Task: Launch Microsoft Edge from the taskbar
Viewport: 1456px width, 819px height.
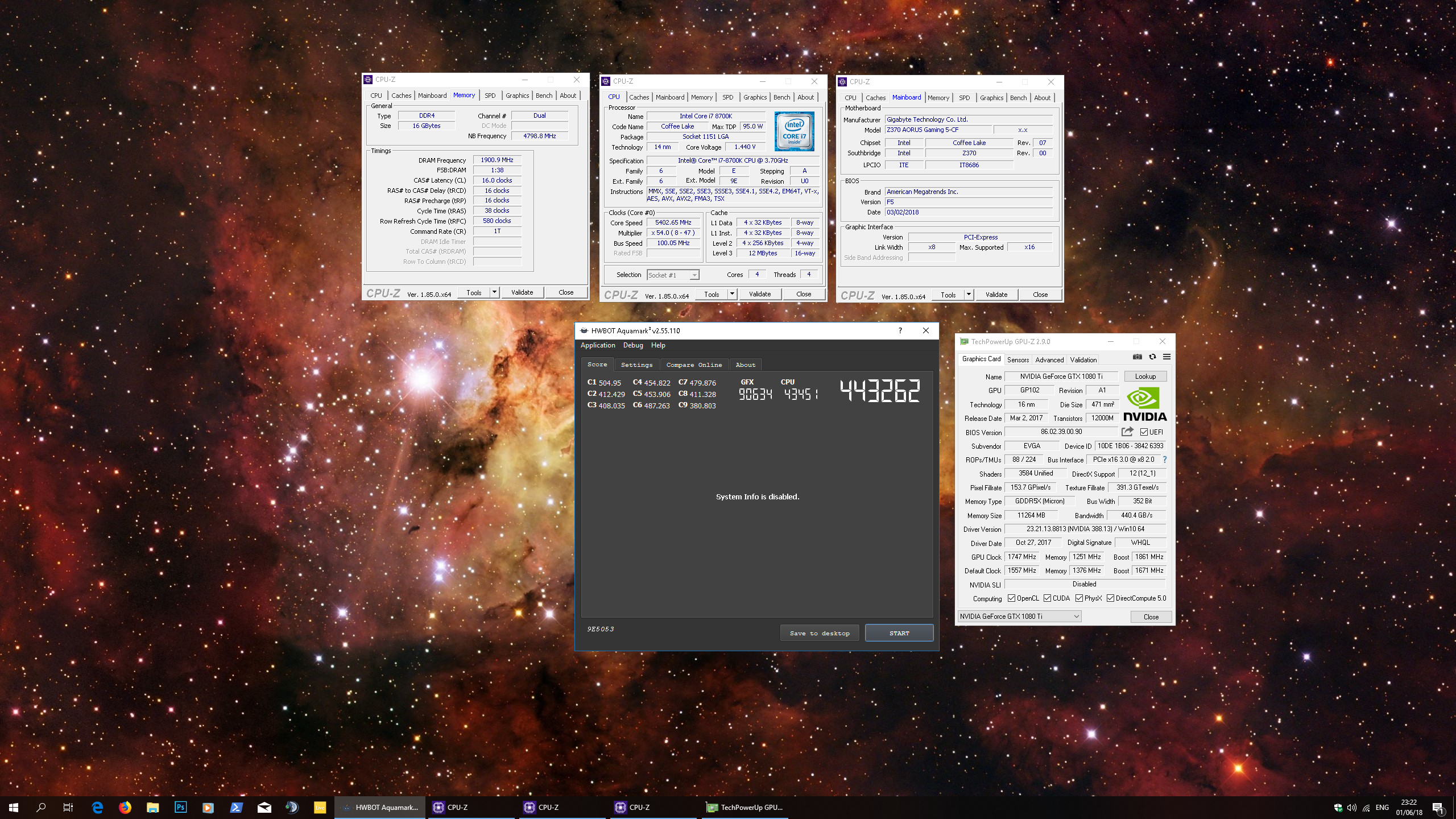Action: pyautogui.click(x=97, y=807)
